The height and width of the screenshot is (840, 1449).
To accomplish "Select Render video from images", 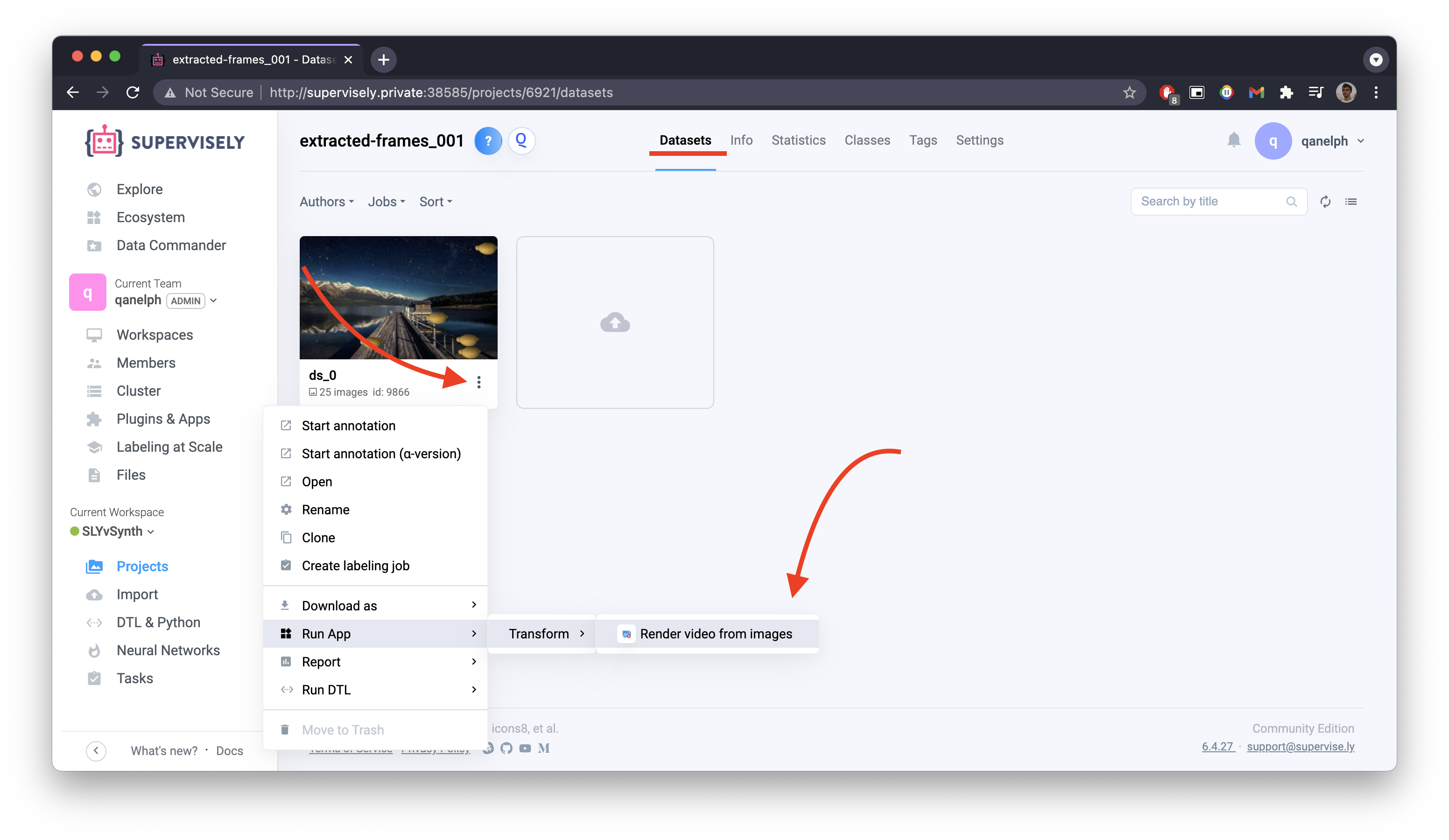I will coord(715,634).
